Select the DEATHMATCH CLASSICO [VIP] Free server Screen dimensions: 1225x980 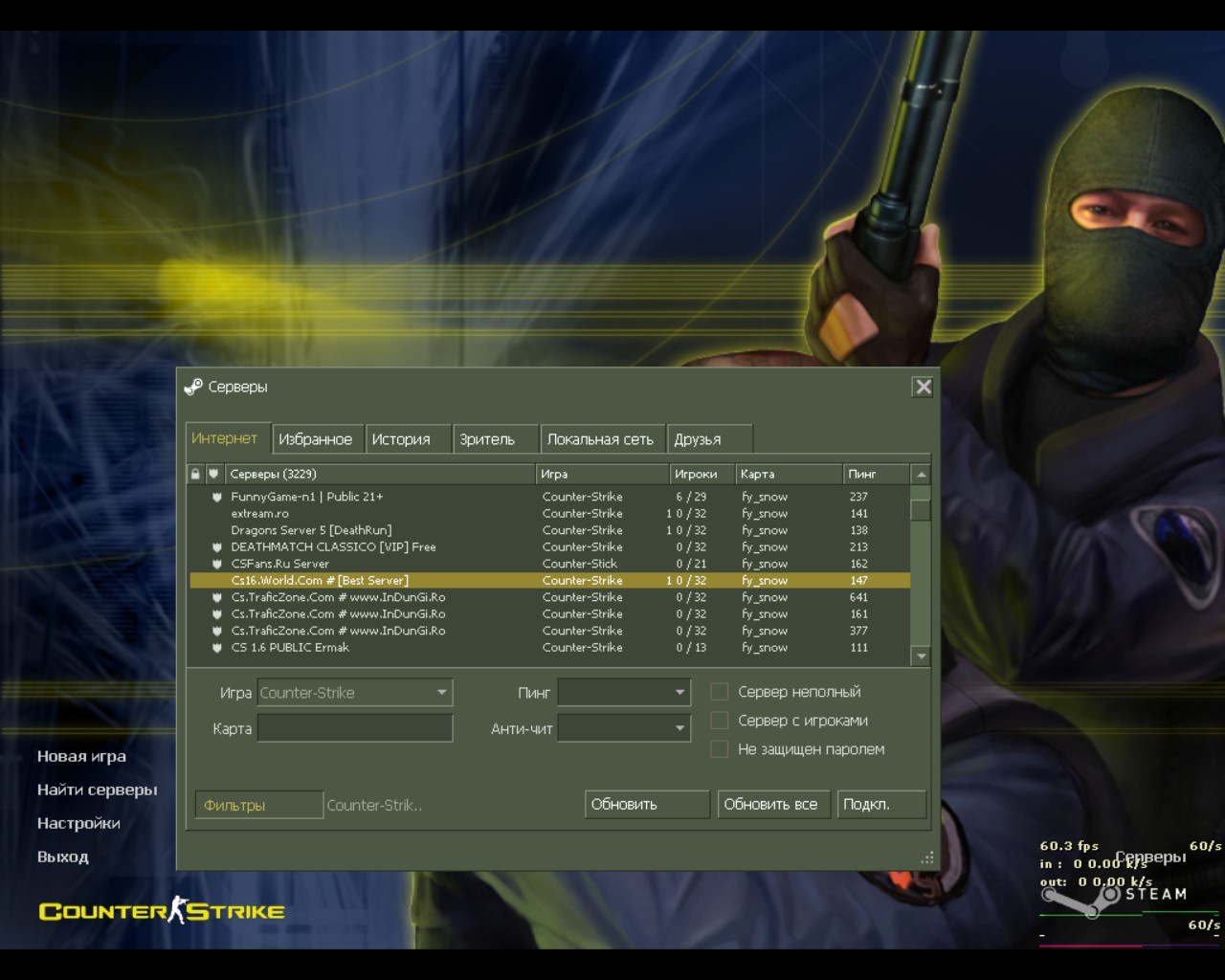click(x=549, y=547)
